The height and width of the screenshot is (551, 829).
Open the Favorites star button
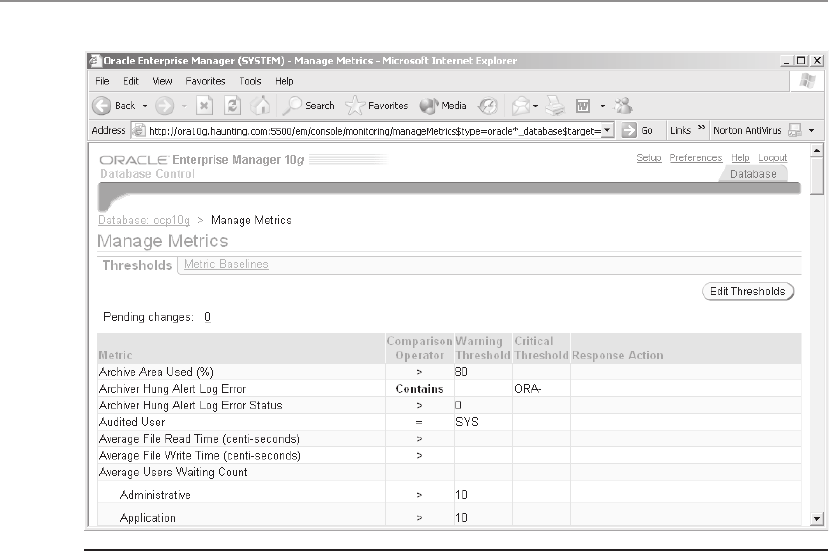pos(376,106)
